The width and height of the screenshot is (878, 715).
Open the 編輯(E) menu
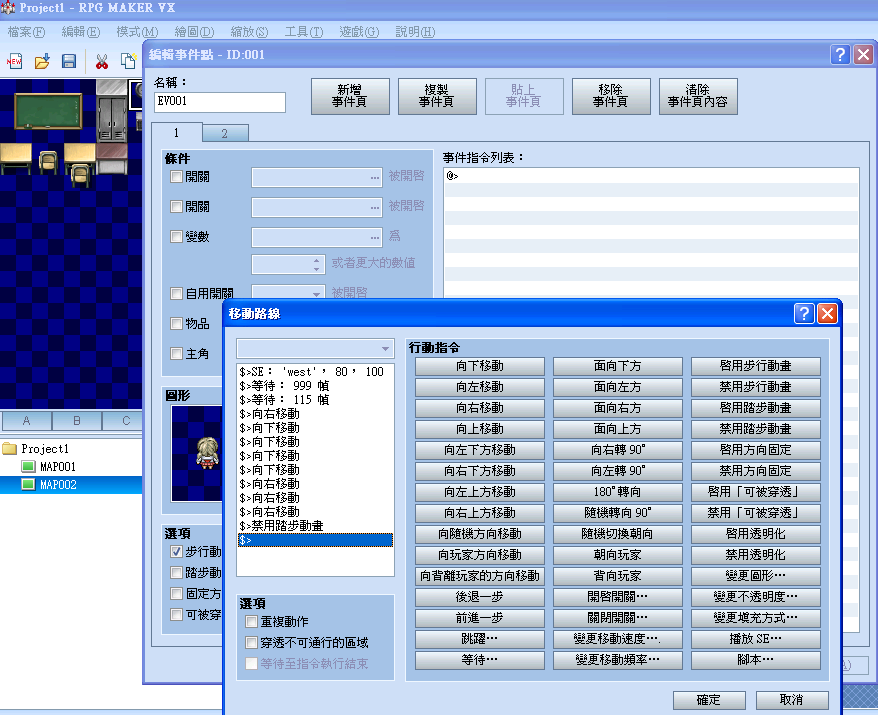81,32
